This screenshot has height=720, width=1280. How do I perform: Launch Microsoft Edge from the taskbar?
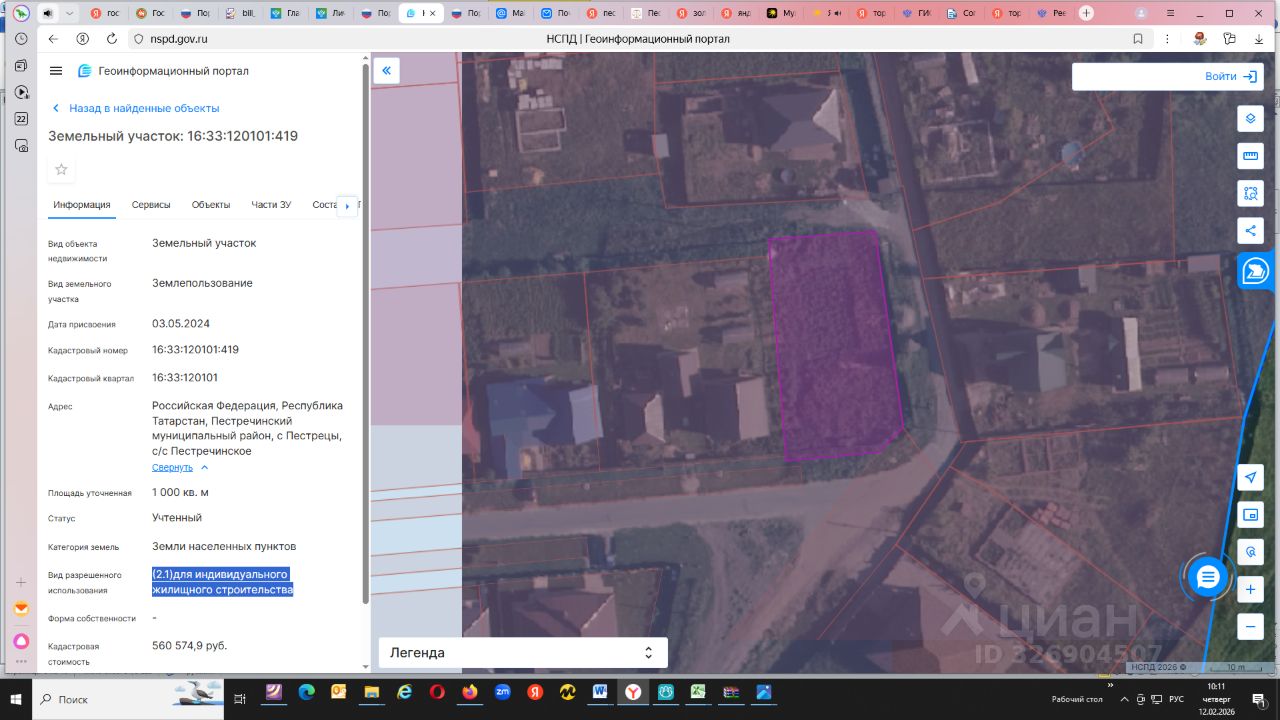click(x=306, y=692)
